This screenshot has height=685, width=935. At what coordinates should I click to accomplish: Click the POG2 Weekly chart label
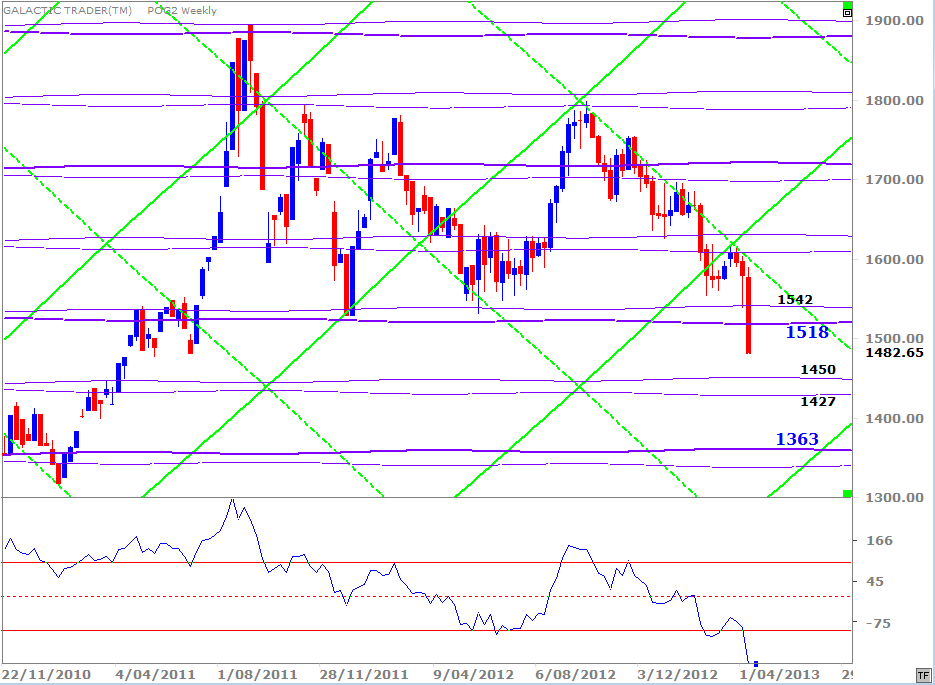(x=182, y=11)
